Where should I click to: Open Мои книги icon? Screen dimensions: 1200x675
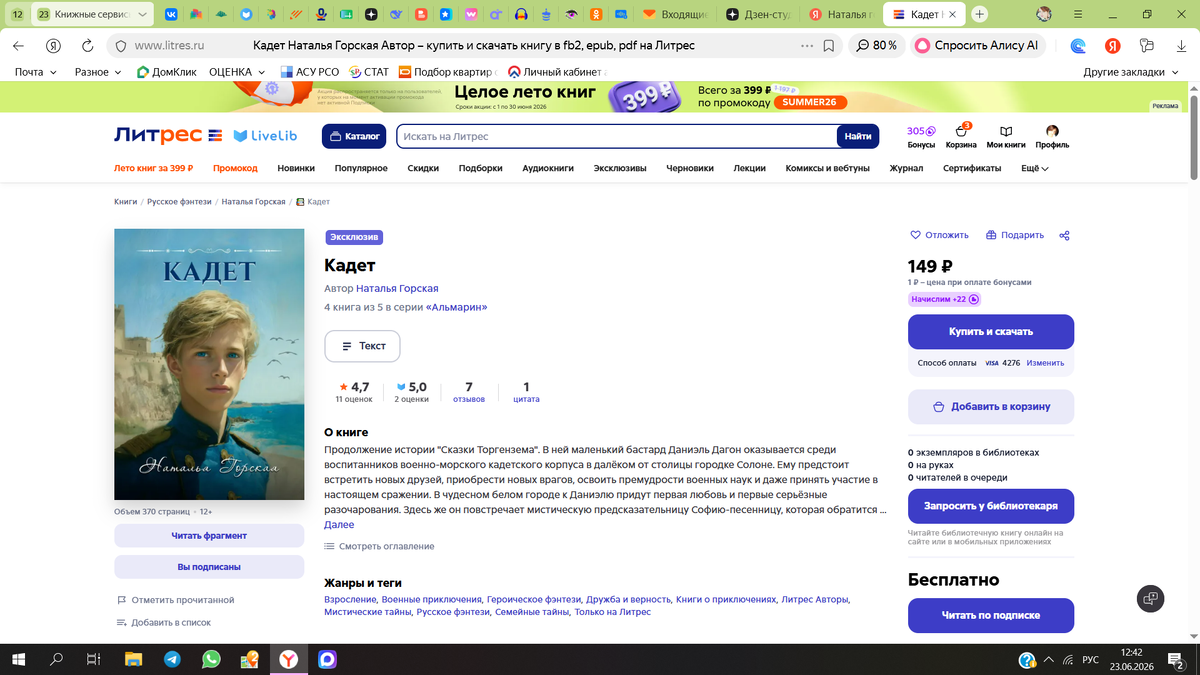tap(1006, 137)
